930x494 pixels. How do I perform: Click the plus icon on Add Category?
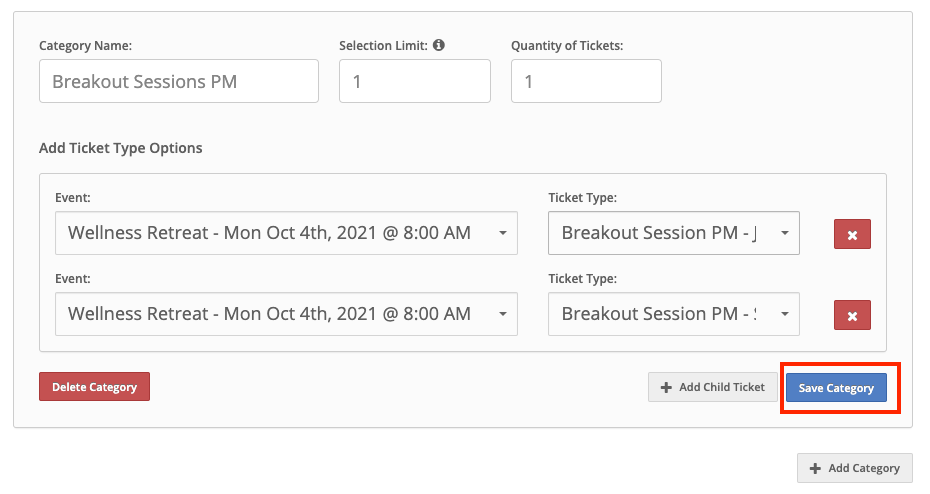(816, 468)
